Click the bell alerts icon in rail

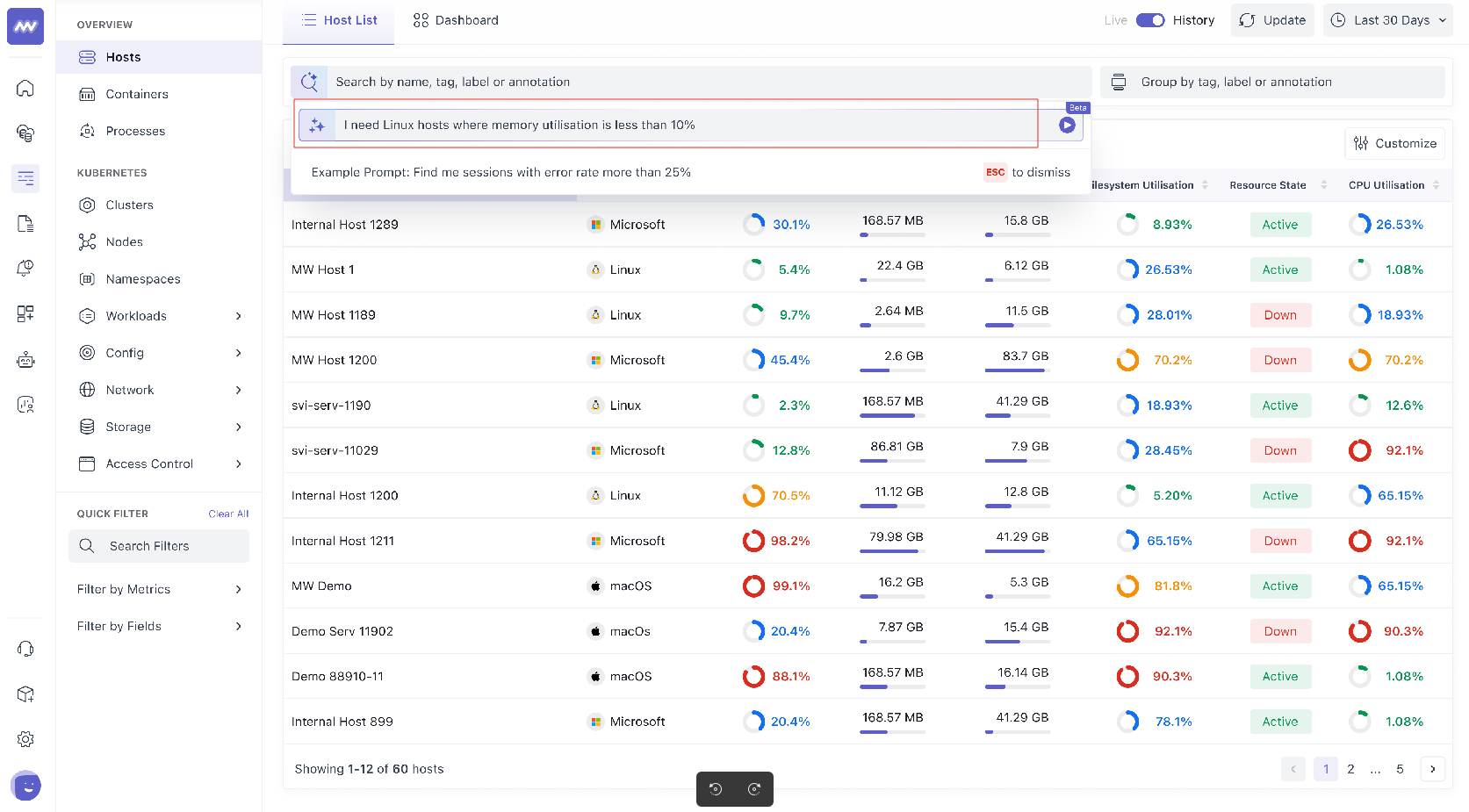[25, 269]
